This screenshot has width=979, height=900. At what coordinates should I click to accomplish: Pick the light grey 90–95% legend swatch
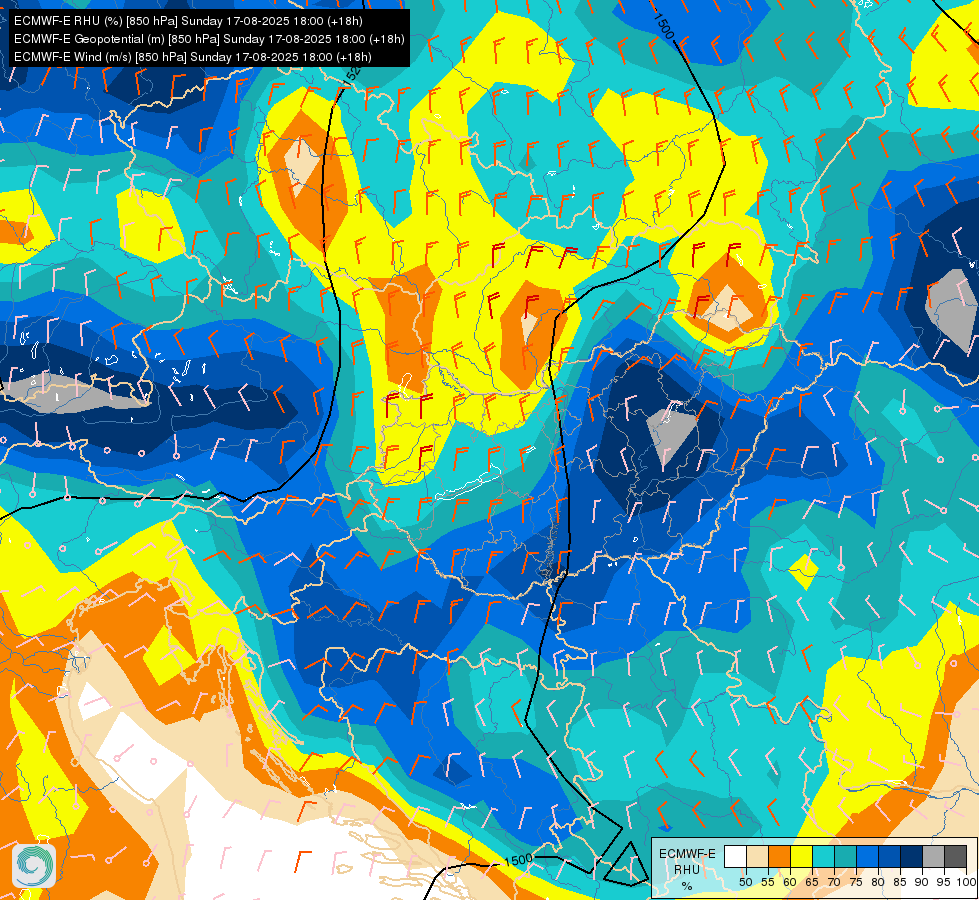click(934, 856)
